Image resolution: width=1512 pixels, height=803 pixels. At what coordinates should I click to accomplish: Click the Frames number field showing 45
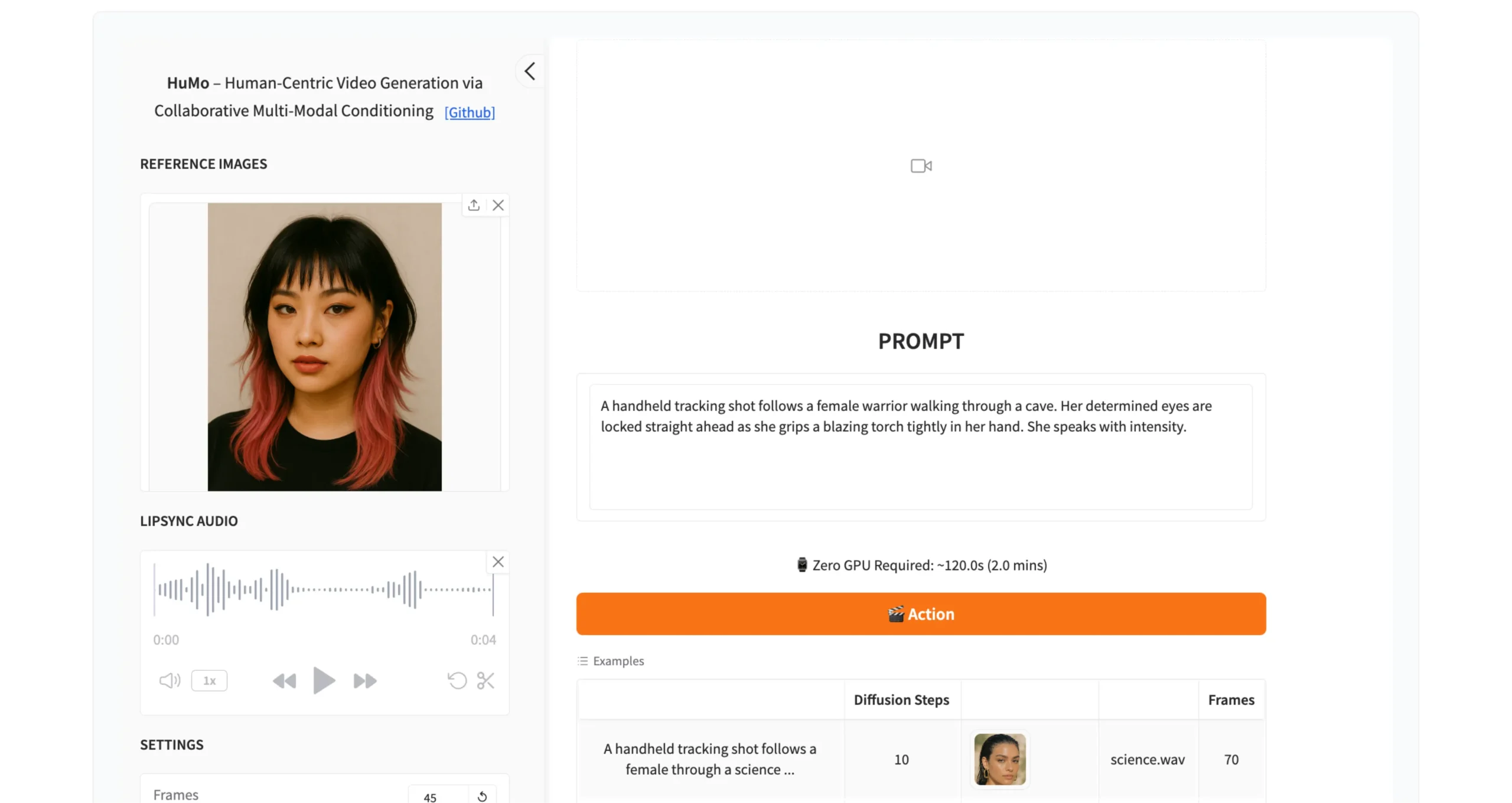coord(438,797)
